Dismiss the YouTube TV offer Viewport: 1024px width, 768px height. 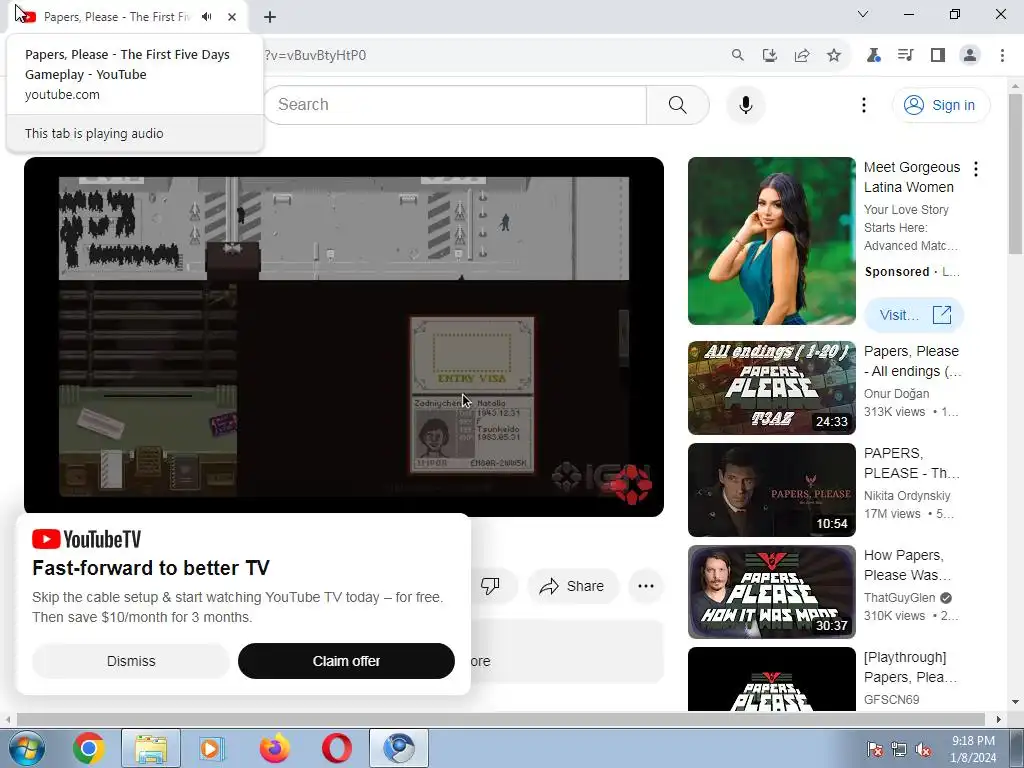pyautogui.click(x=131, y=661)
